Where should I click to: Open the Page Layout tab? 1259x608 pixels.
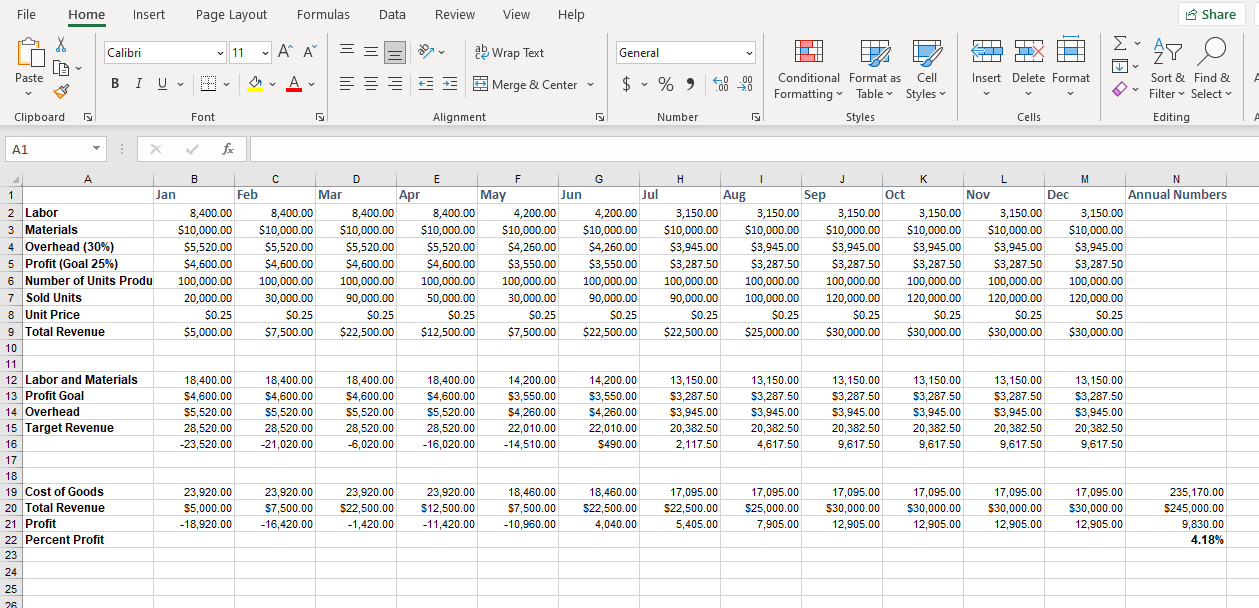tap(231, 14)
